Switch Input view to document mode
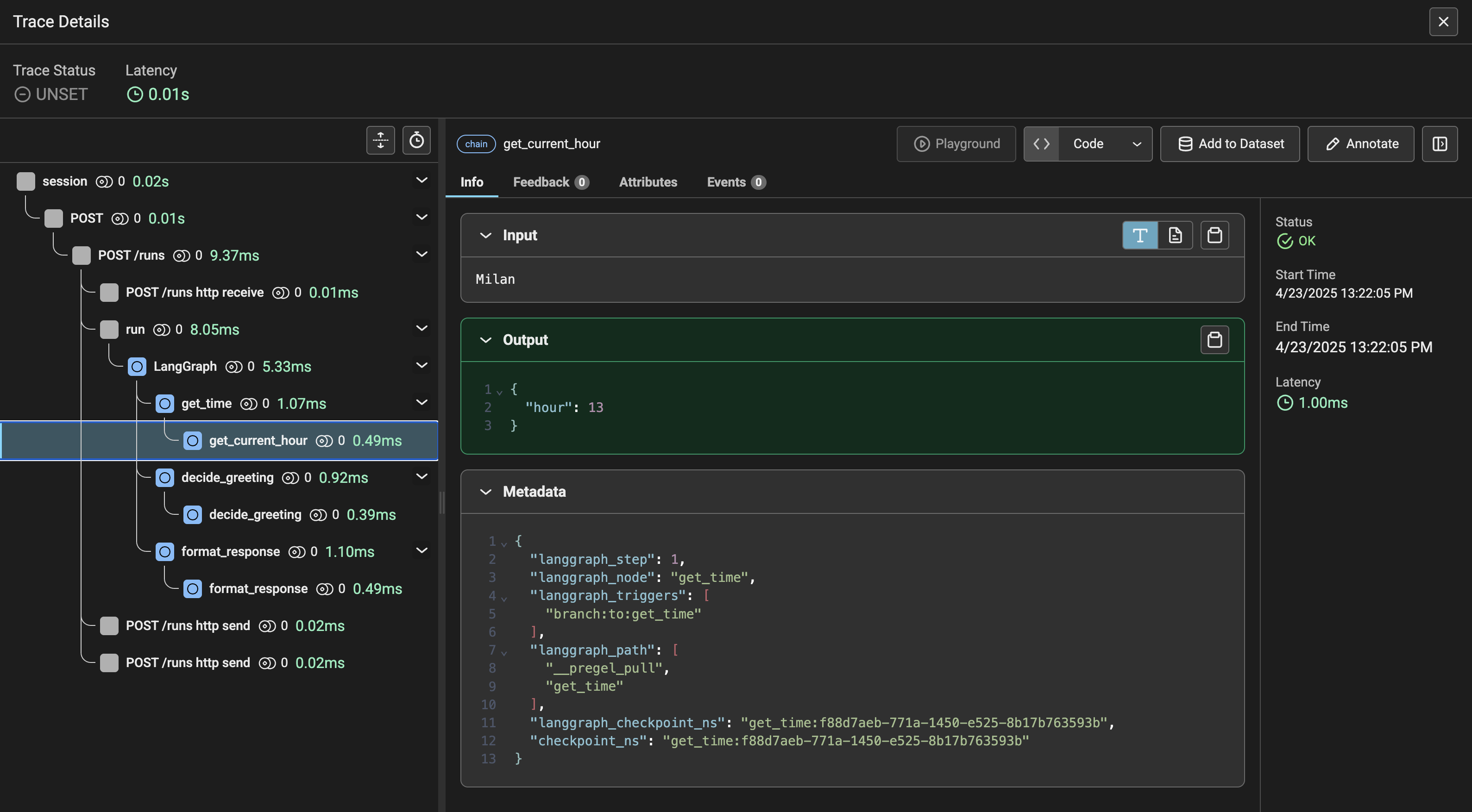 1176,235
